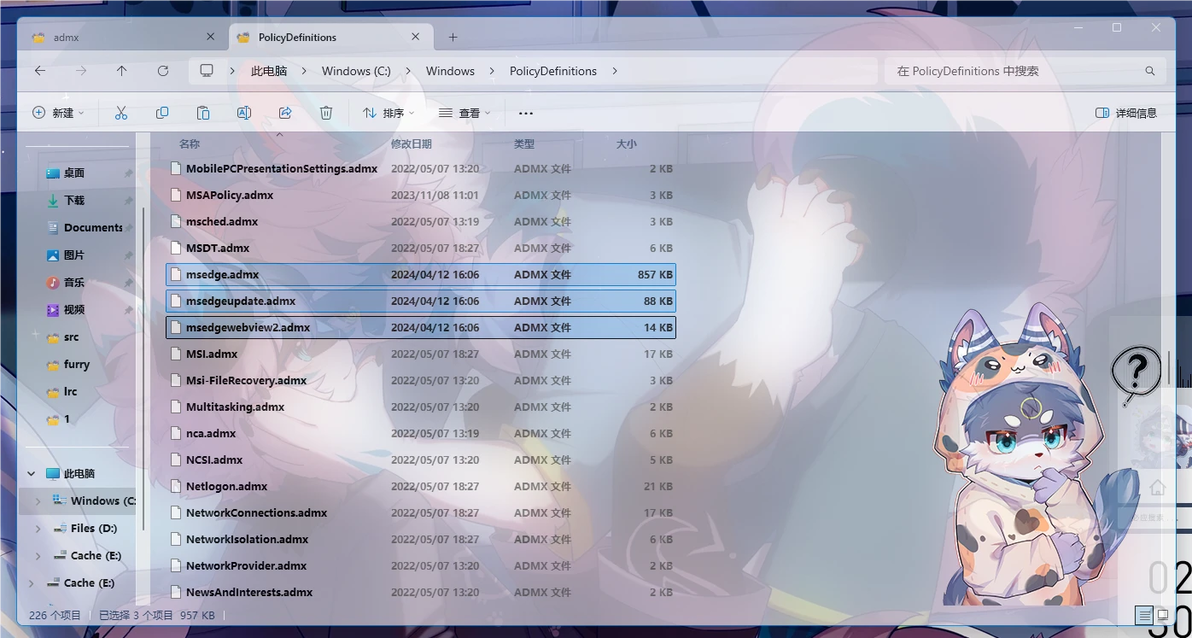Click the search magnifier icon
The image size is (1192, 638).
[x=1149, y=71]
